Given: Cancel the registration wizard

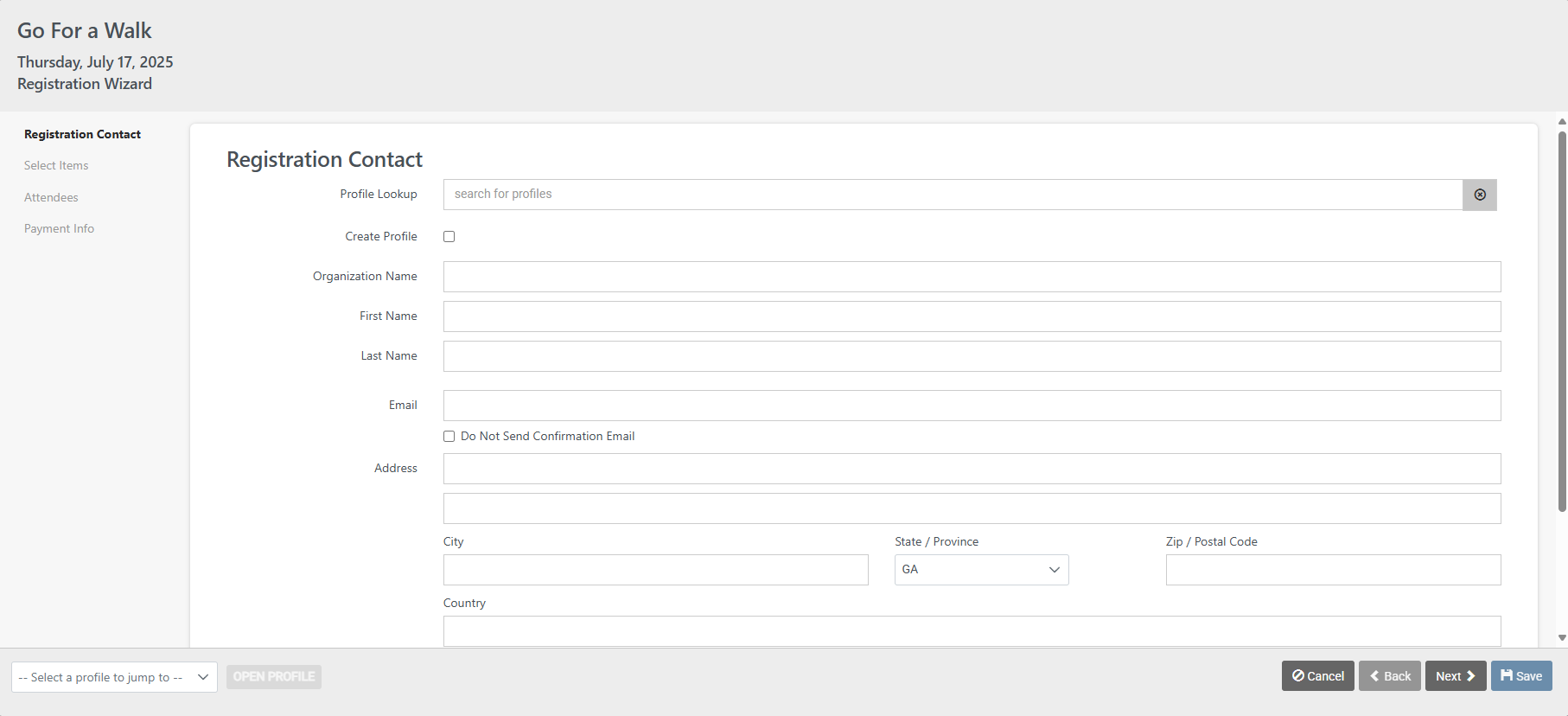Looking at the screenshot, I should (x=1318, y=676).
